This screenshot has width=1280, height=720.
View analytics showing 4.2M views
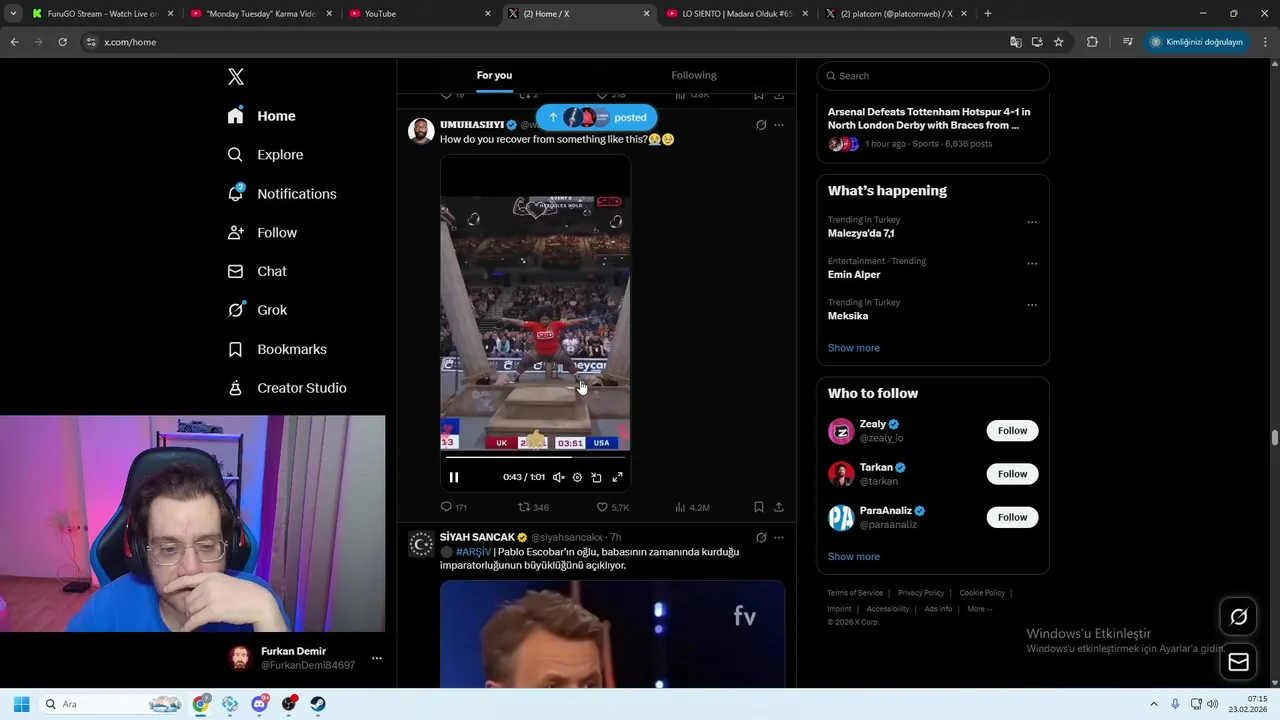tap(692, 507)
